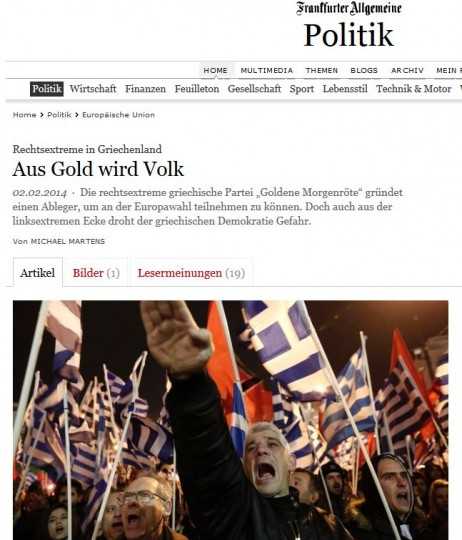
Task: Open the HOME navigation item
Action: coord(215,71)
